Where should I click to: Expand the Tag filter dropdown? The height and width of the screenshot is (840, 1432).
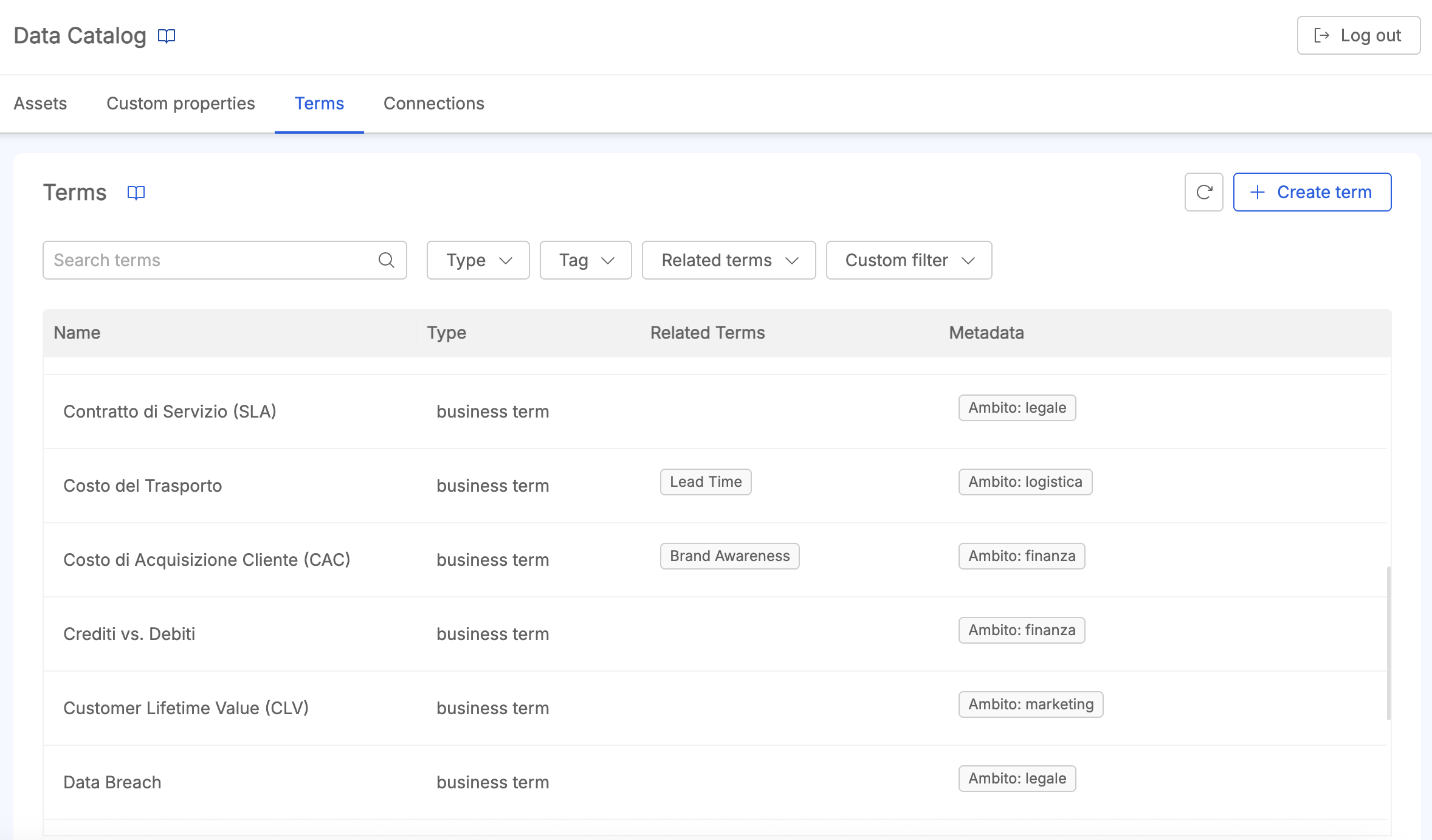pyautogui.click(x=585, y=260)
